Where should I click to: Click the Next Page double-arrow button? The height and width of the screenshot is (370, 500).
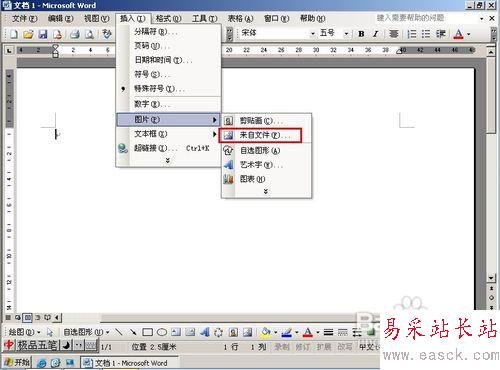[491, 307]
